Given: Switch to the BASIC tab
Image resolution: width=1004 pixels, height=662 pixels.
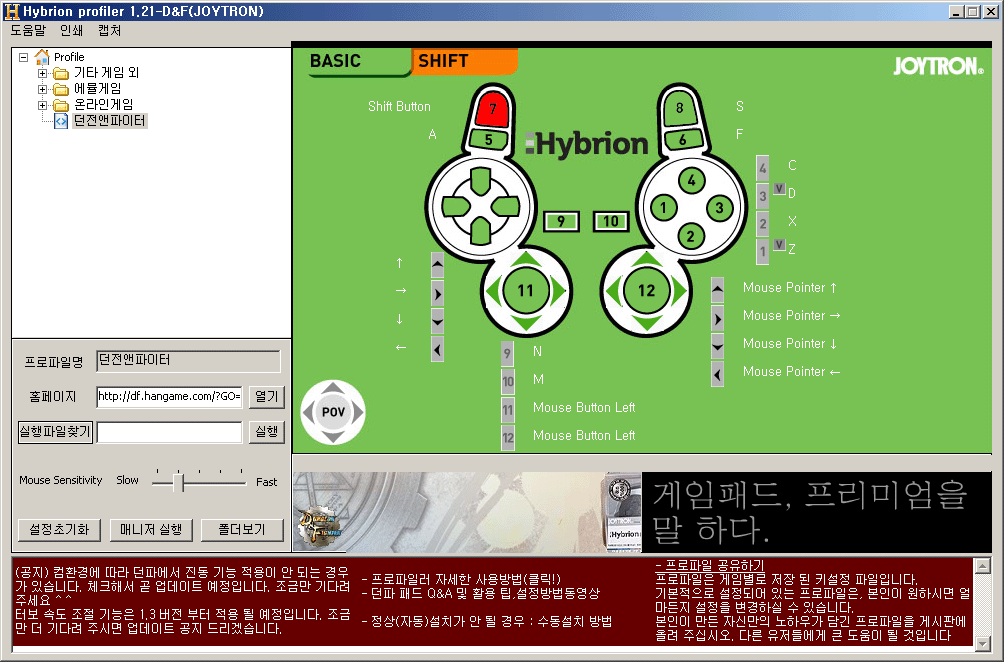Looking at the screenshot, I should (359, 61).
